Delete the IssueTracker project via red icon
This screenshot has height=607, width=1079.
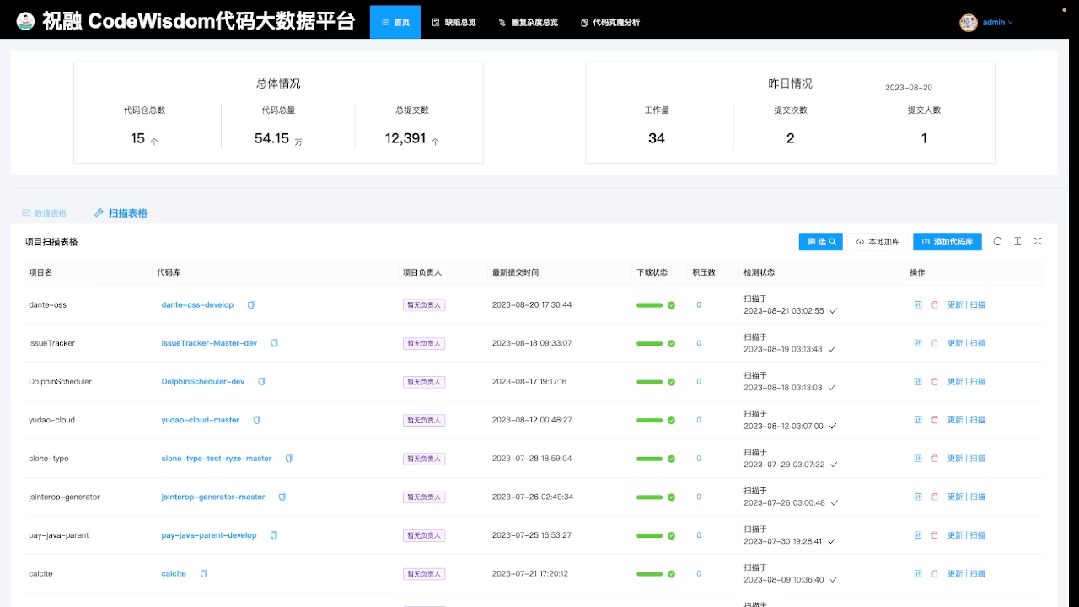pyautogui.click(x=934, y=343)
